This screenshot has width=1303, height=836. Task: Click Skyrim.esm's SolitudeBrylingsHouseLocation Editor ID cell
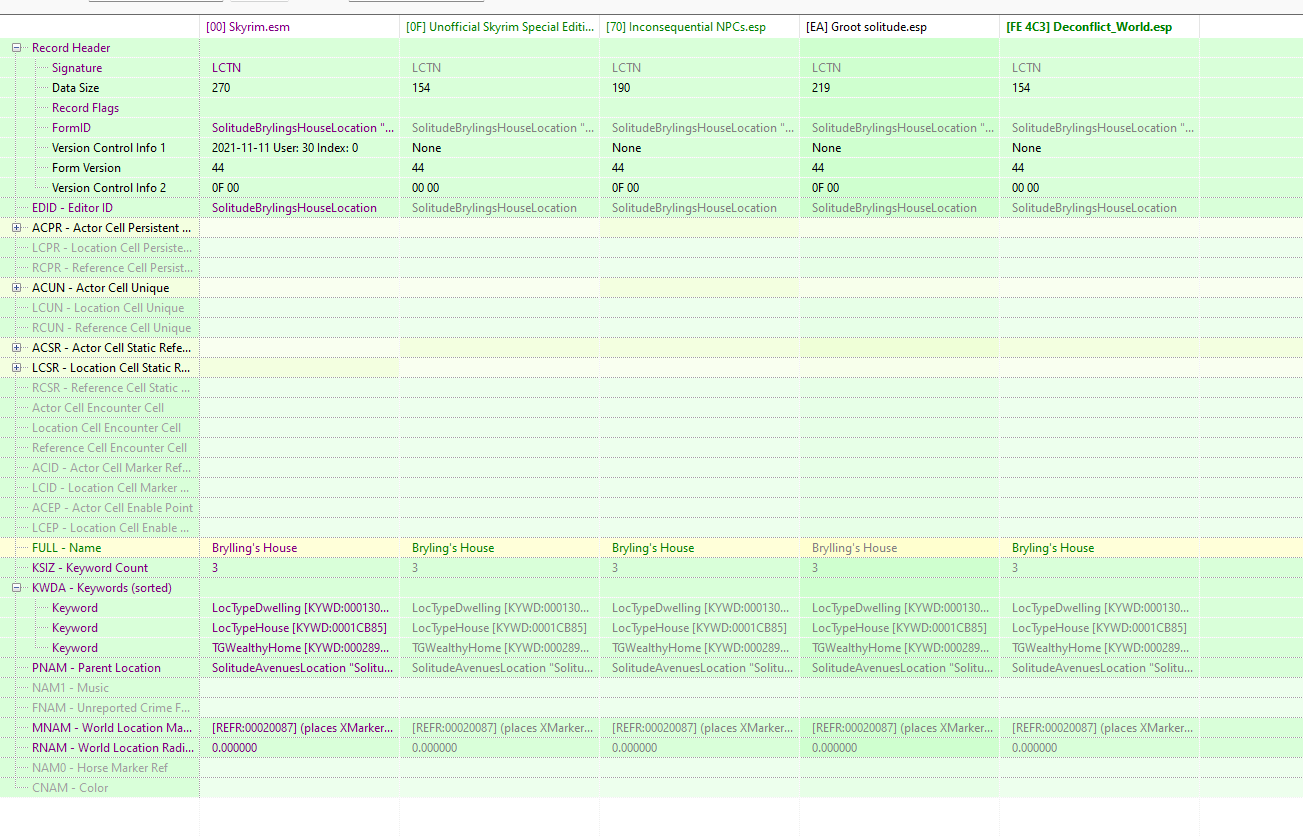click(x=294, y=208)
